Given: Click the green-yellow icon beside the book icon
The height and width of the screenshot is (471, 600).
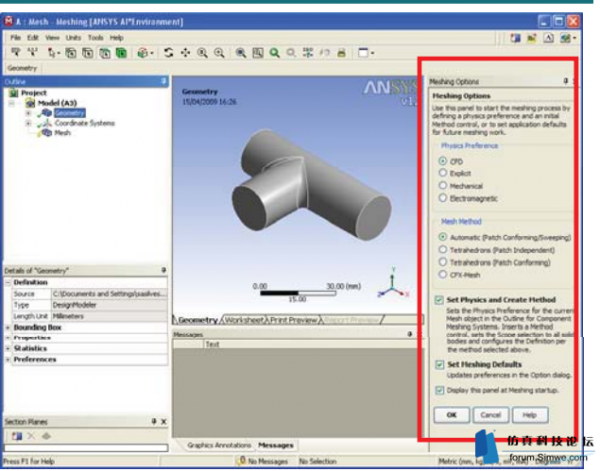Looking at the screenshot, I should pyautogui.click(x=532, y=38).
